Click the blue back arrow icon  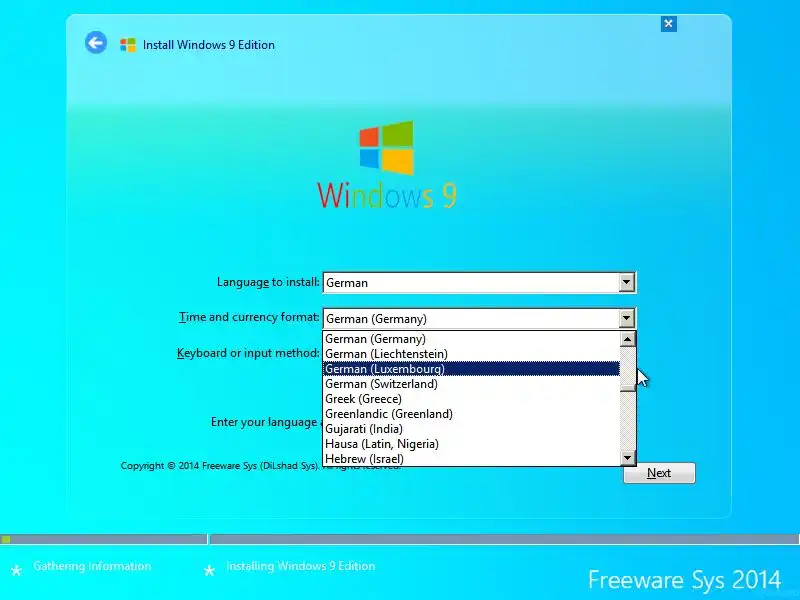point(96,42)
